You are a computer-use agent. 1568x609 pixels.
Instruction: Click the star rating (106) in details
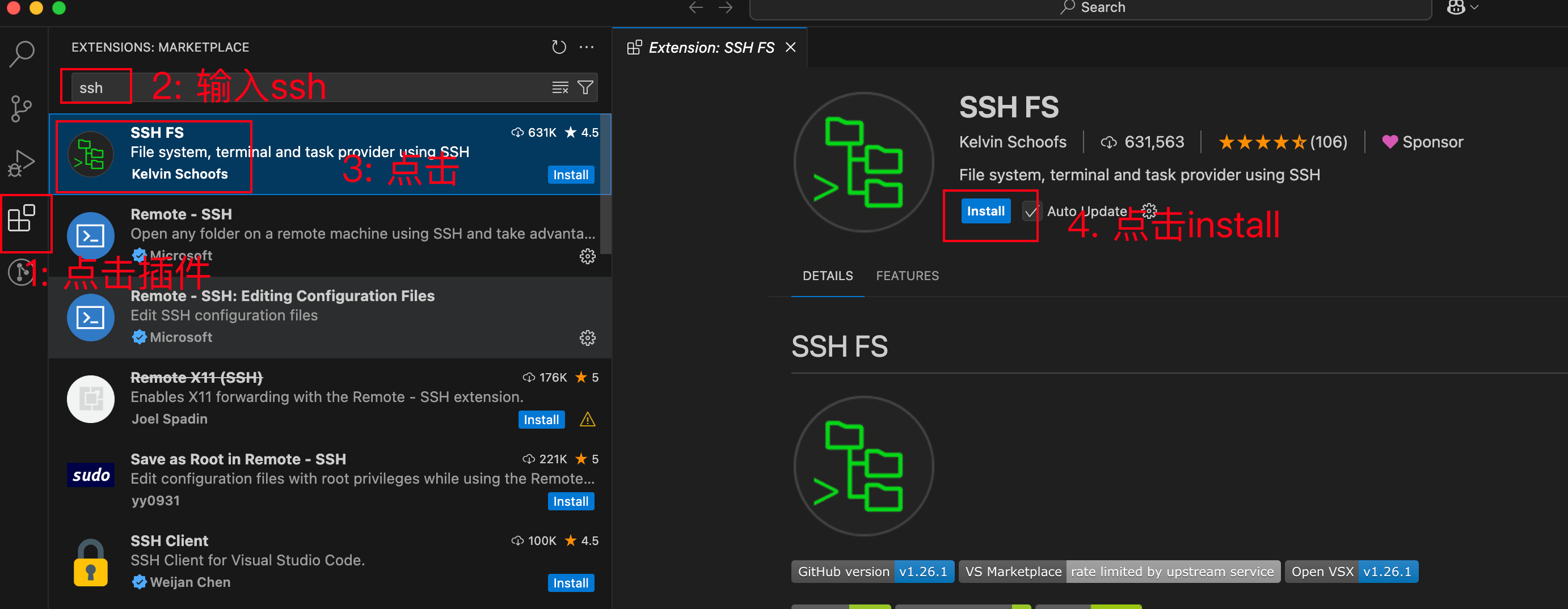1283,142
